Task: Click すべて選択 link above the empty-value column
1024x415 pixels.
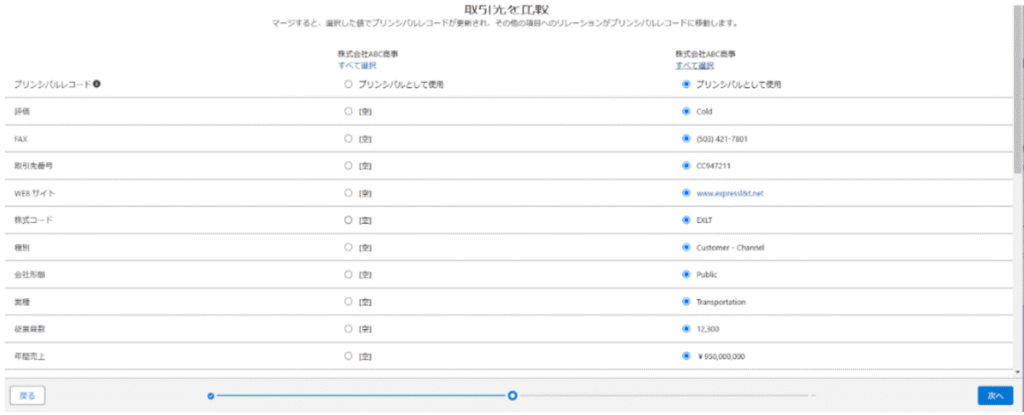Action: 356,65
